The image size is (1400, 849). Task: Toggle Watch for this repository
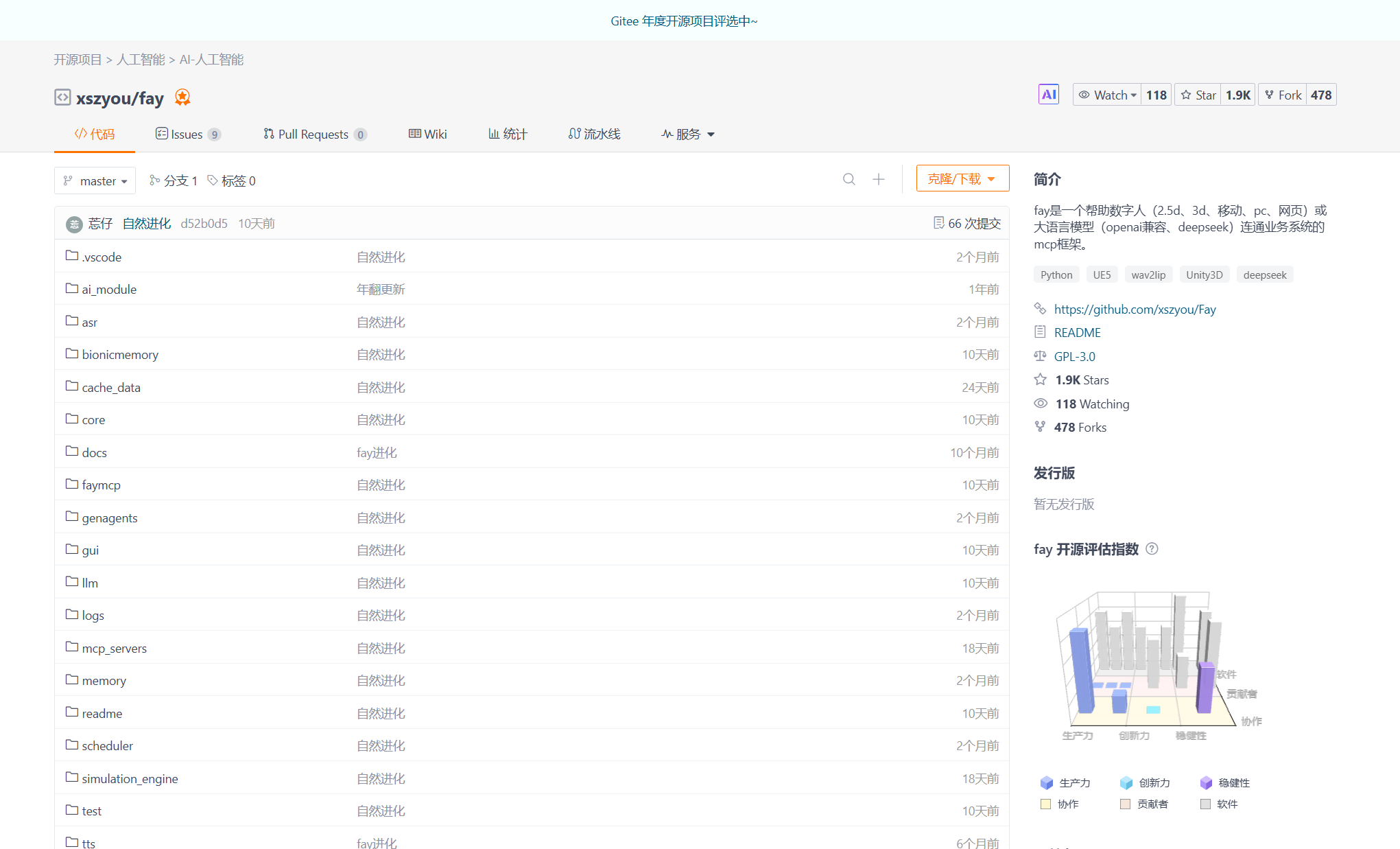pyautogui.click(x=1106, y=94)
